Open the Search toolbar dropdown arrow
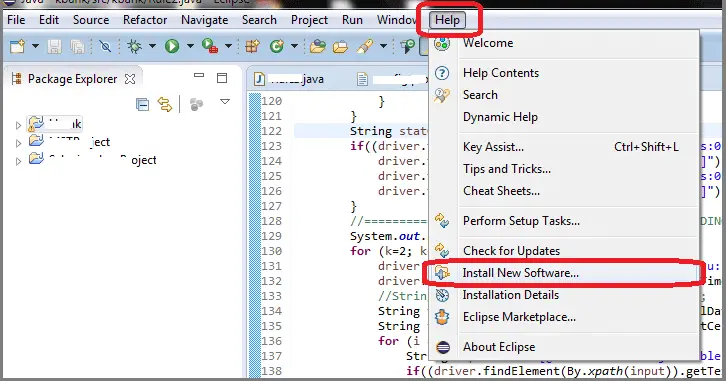 pyautogui.click(x=383, y=46)
